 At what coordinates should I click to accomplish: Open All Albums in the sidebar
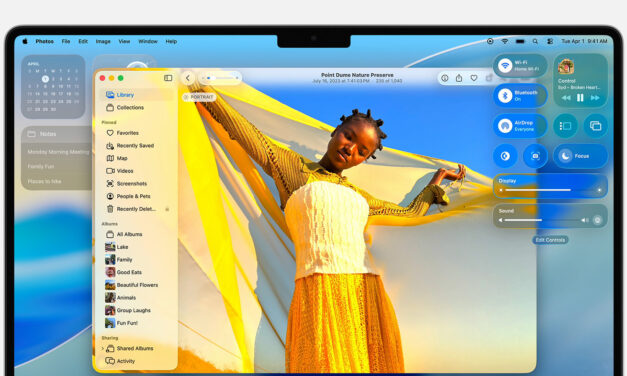pyautogui.click(x=136, y=234)
